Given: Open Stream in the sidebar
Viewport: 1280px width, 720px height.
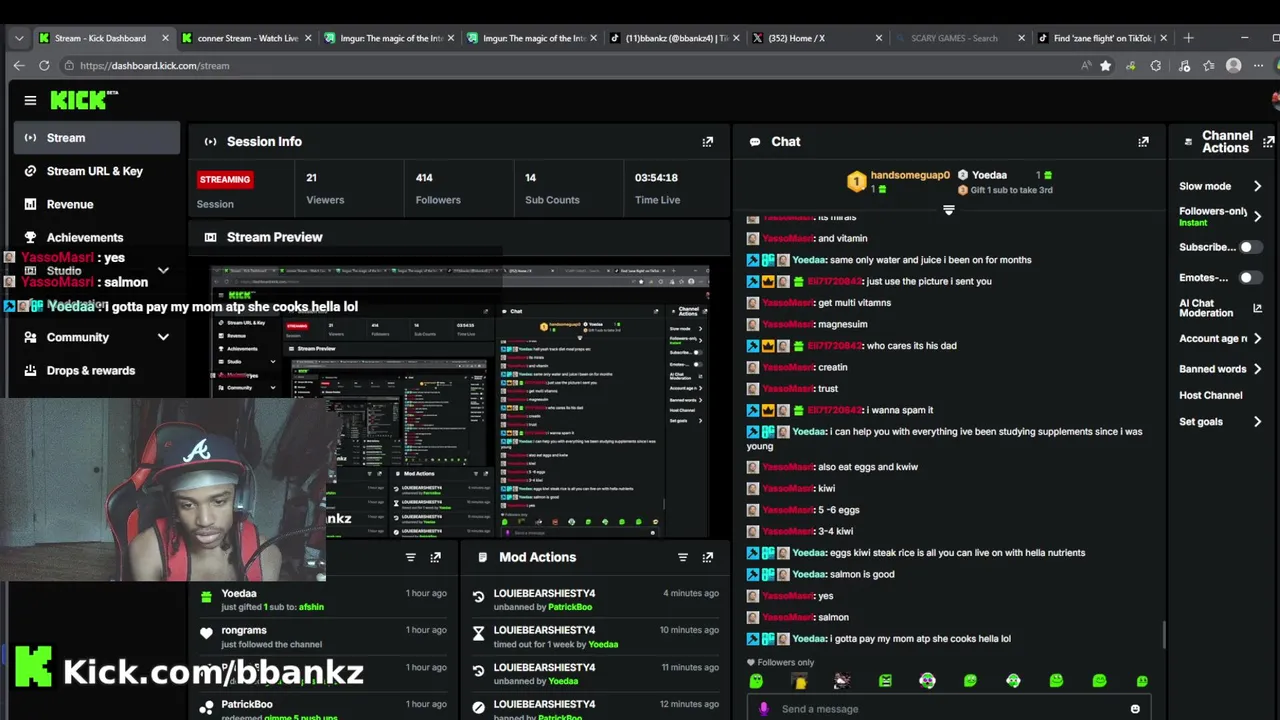Looking at the screenshot, I should [97, 138].
